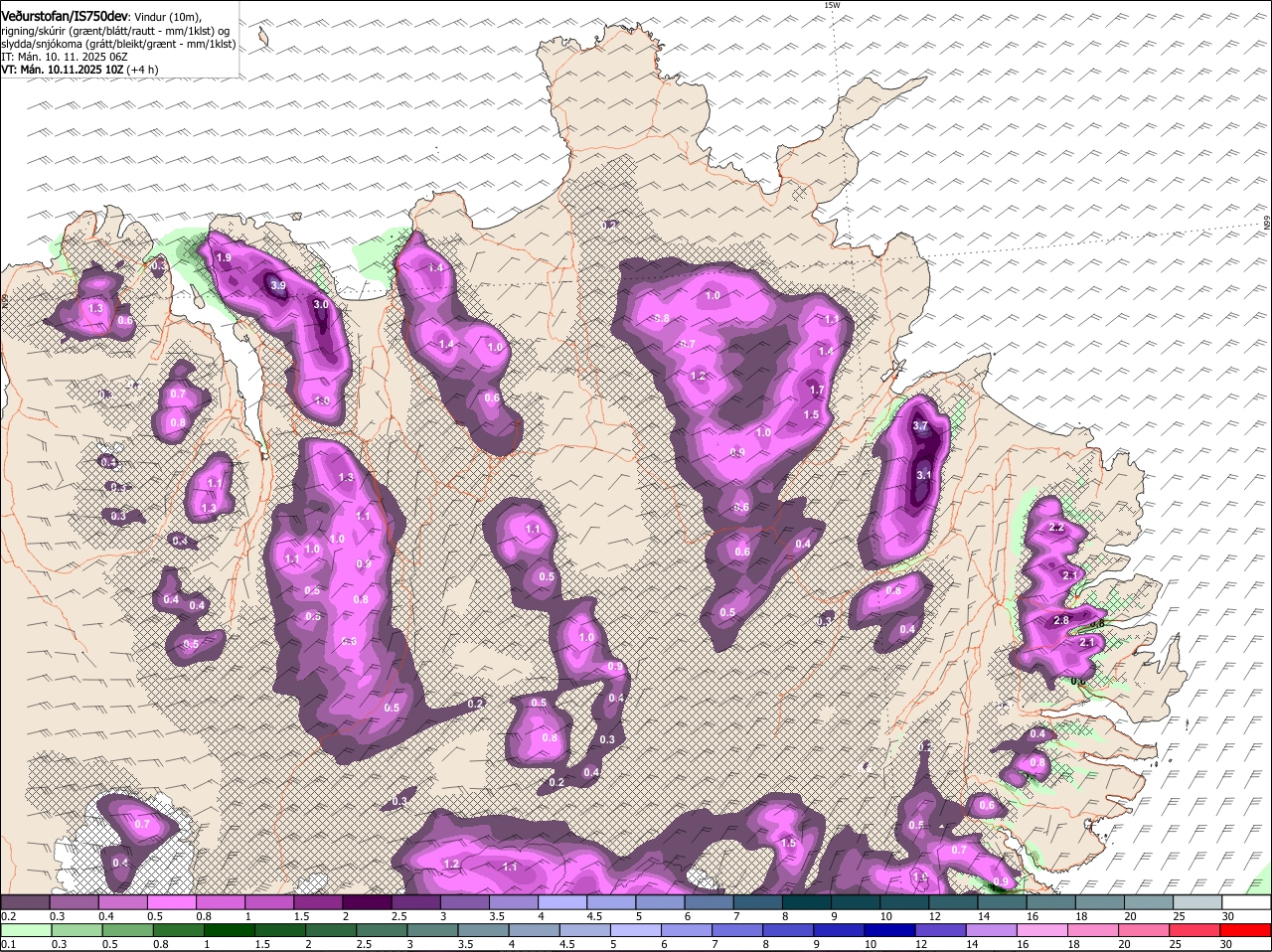Select the 3.0 precipitation value label
Viewport: 1272px width, 952px height.
(x=320, y=304)
